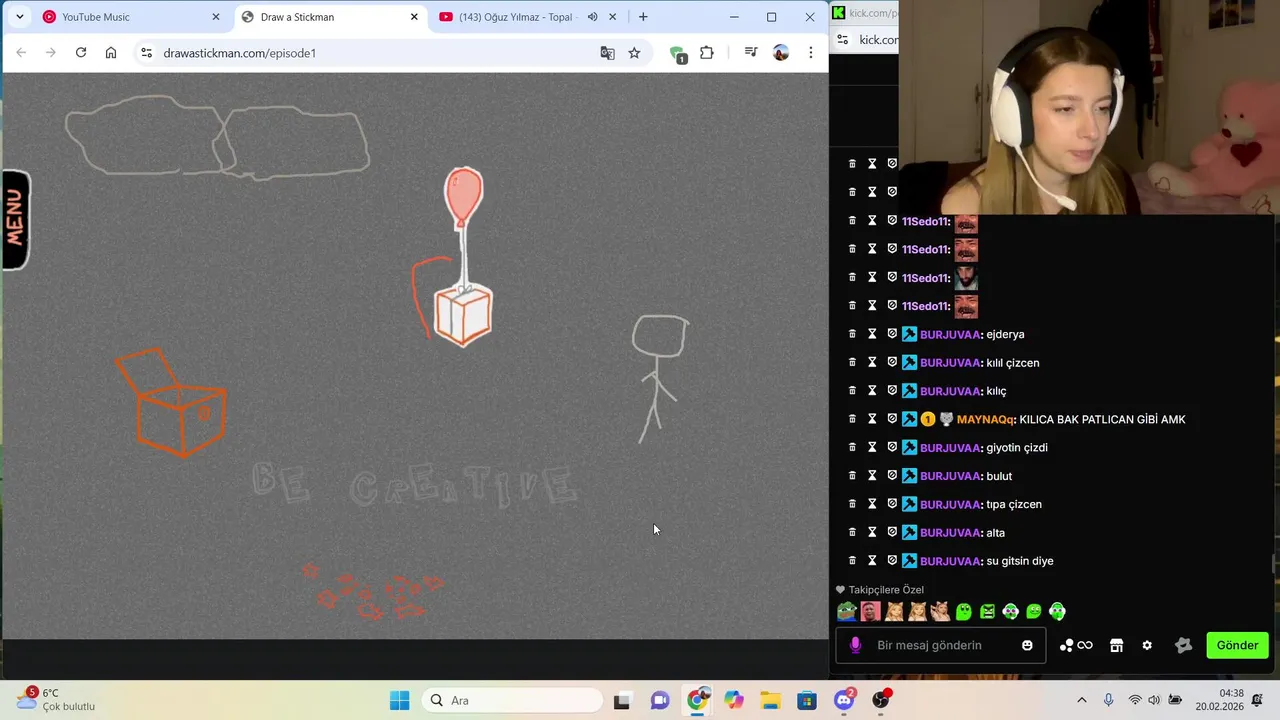Ban user on the "kılıç" message row

pos(892,391)
